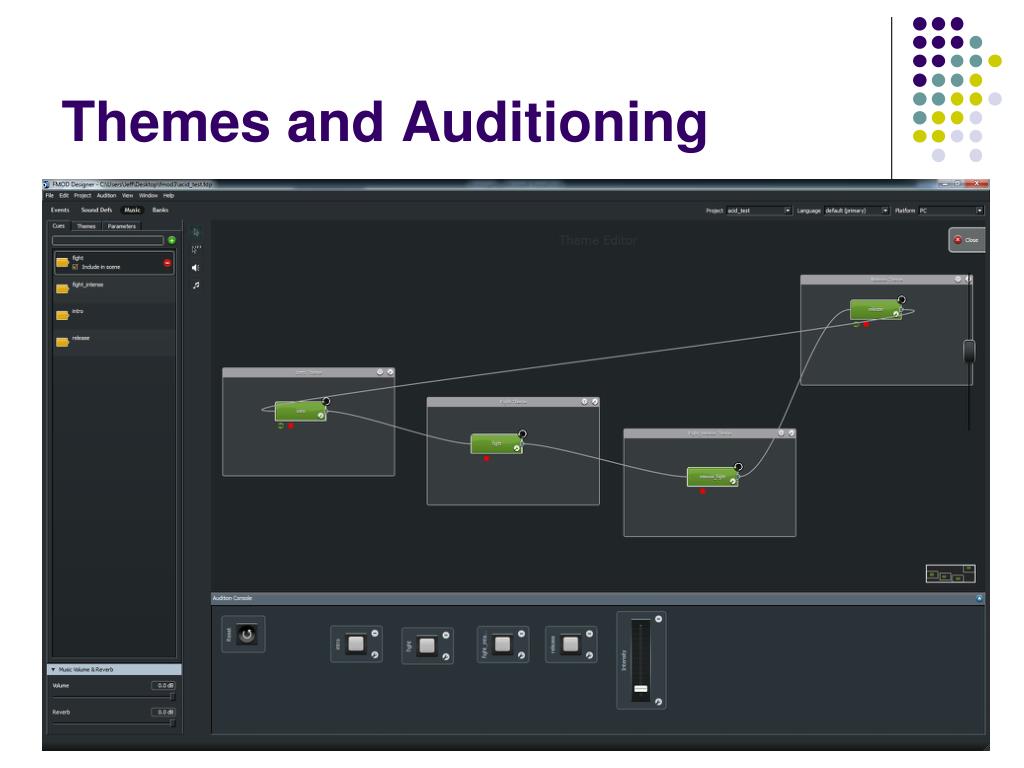Click the speaker audition tool icon

pos(196,268)
